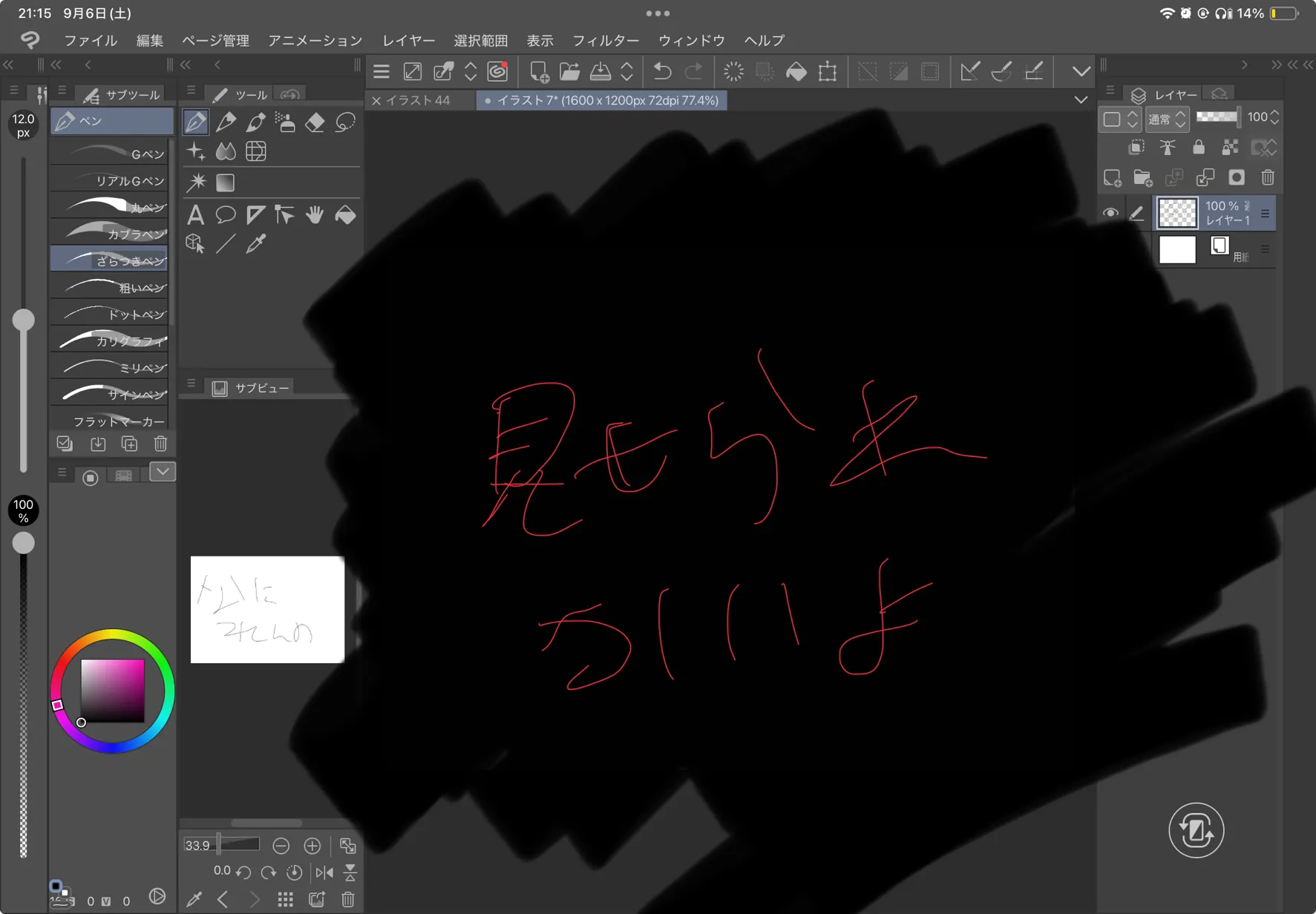
Task: Select the Gradient tool
Action: [x=226, y=183]
